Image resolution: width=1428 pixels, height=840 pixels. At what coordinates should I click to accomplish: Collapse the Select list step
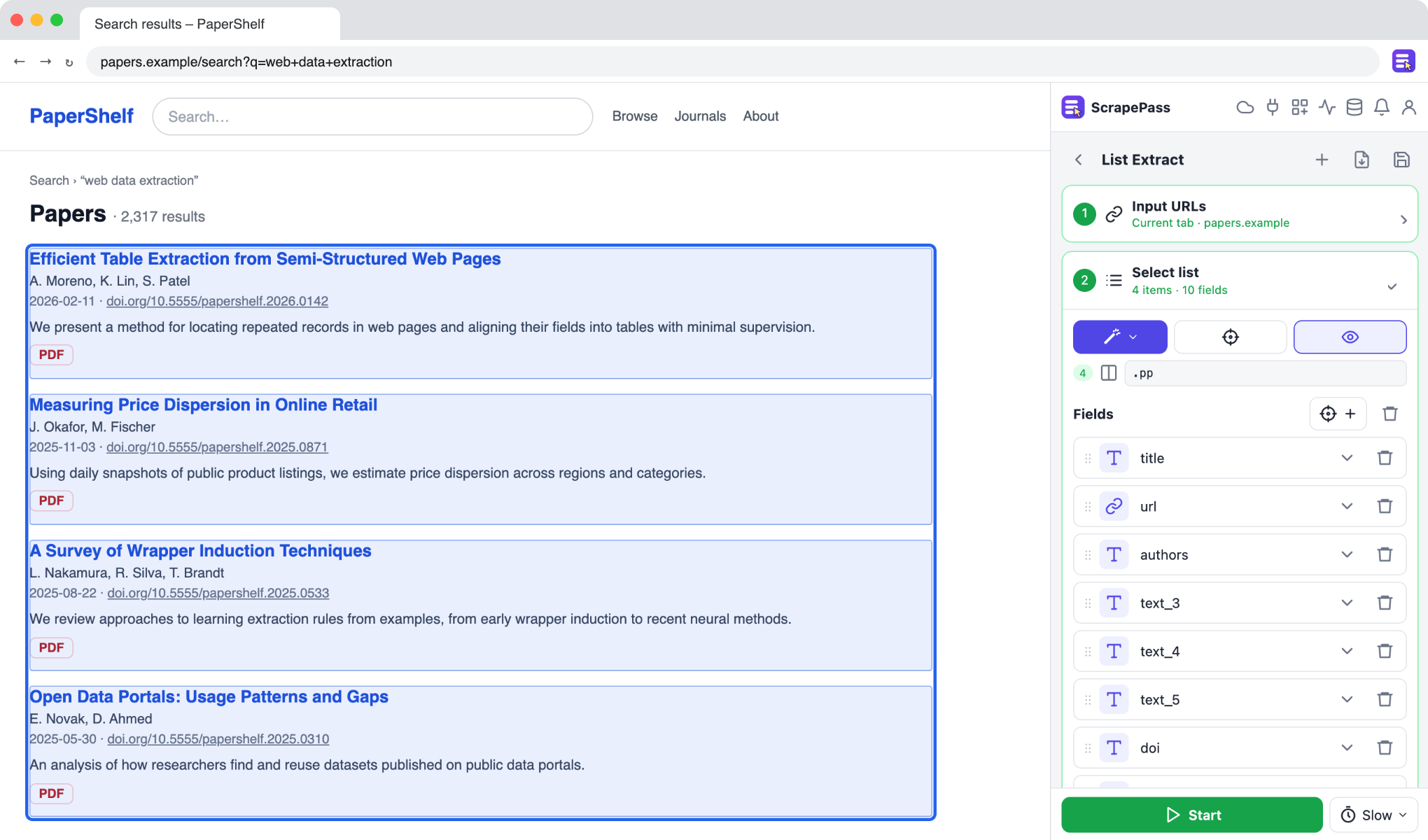point(1240,281)
